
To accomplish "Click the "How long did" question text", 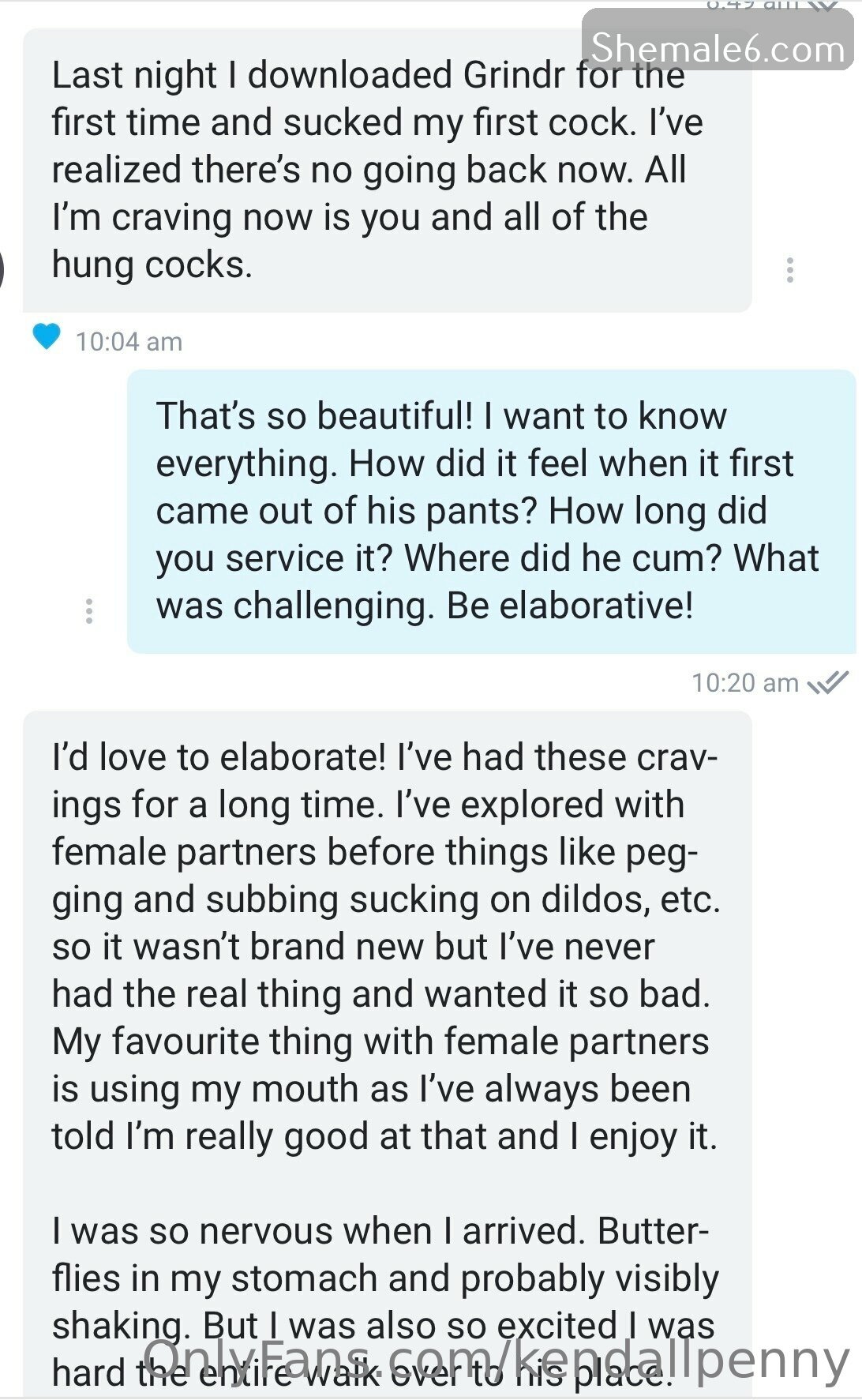I will point(658,511).
